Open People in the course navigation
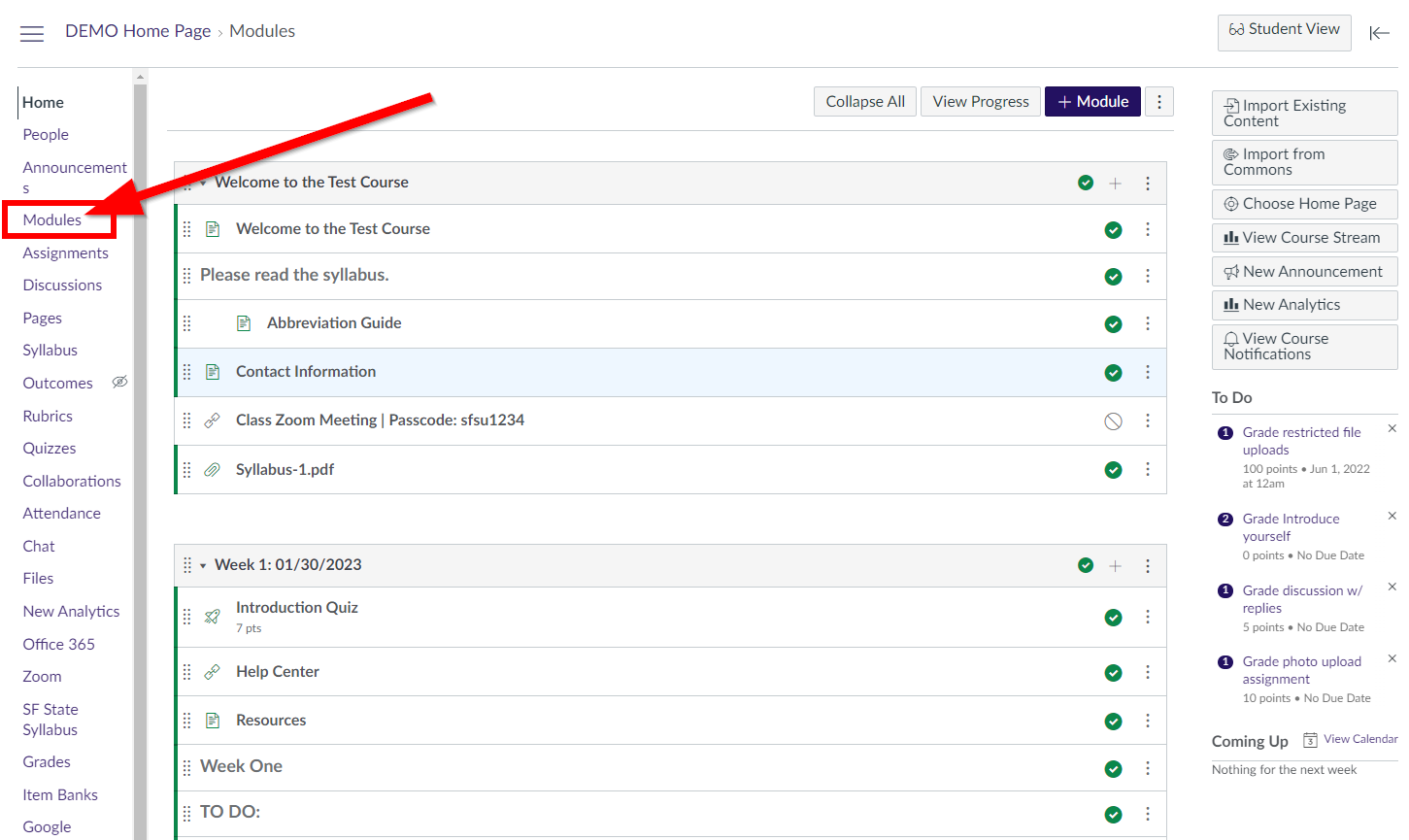Viewport: 1409px width, 840px height. [x=46, y=135]
